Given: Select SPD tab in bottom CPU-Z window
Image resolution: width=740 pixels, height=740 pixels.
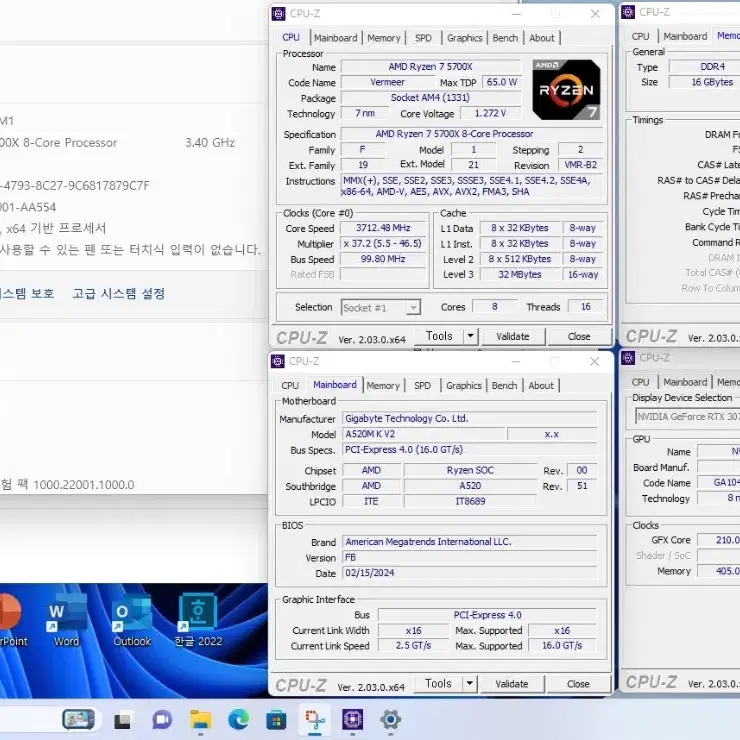Looking at the screenshot, I should [x=422, y=386].
